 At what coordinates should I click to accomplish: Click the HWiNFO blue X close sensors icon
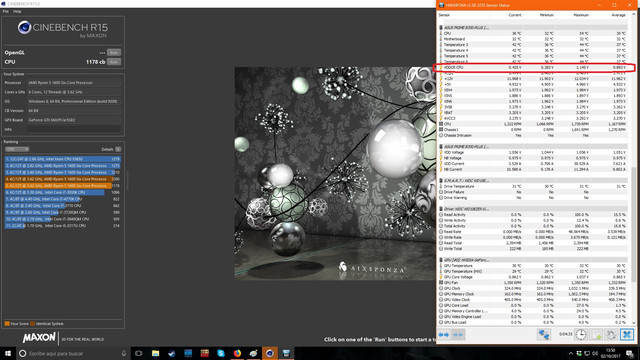627,335
